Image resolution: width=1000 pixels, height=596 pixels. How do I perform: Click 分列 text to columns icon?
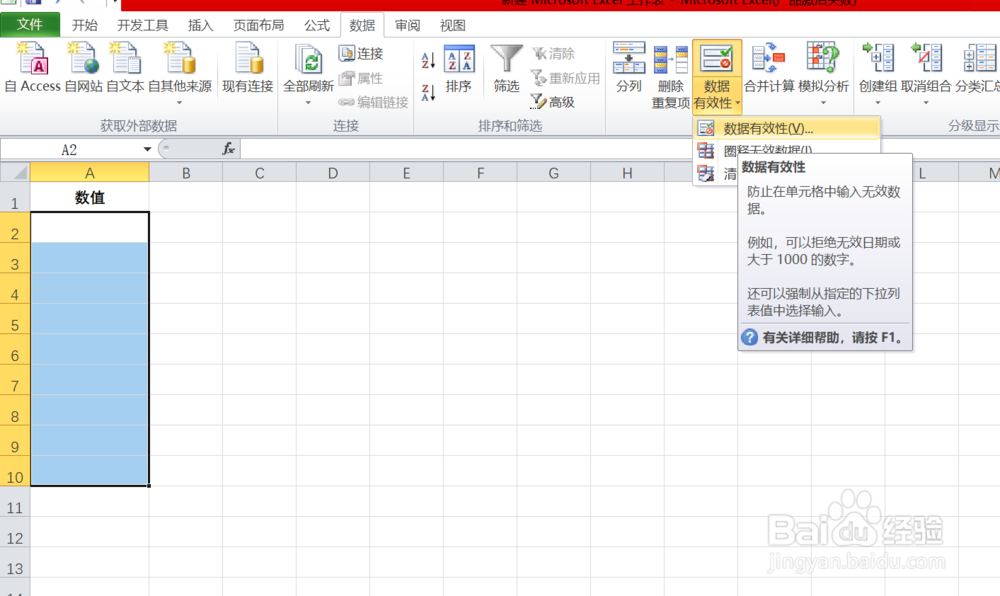(629, 59)
